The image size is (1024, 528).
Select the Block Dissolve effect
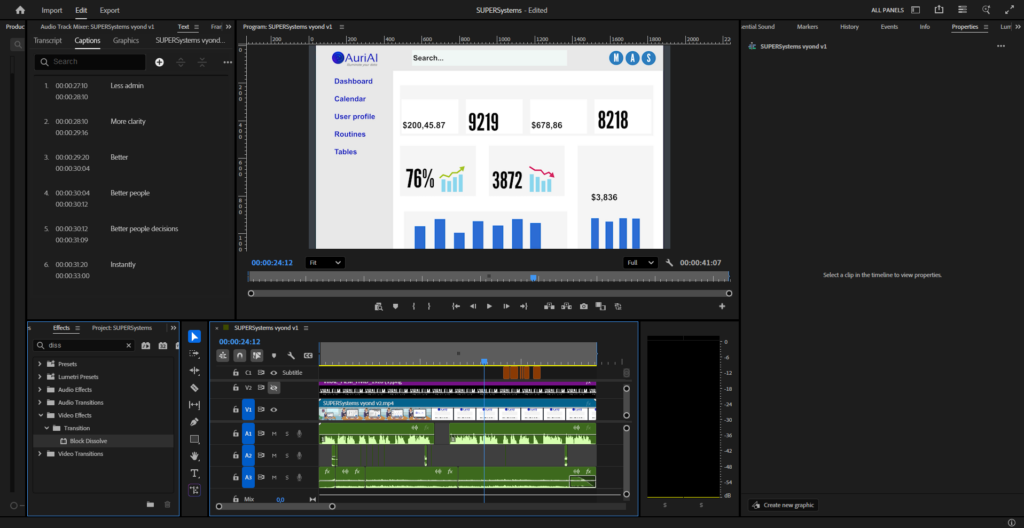(x=88, y=441)
